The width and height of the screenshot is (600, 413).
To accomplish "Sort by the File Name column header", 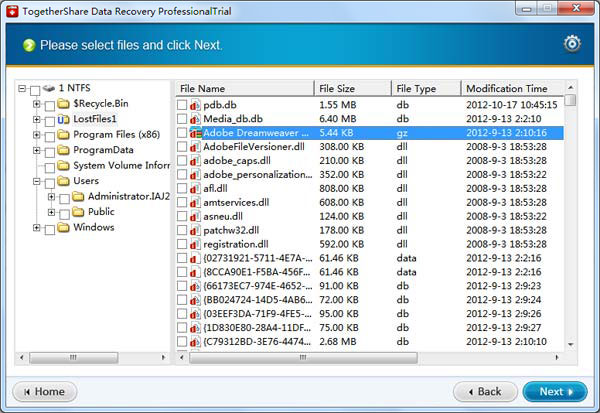I will pos(245,88).
